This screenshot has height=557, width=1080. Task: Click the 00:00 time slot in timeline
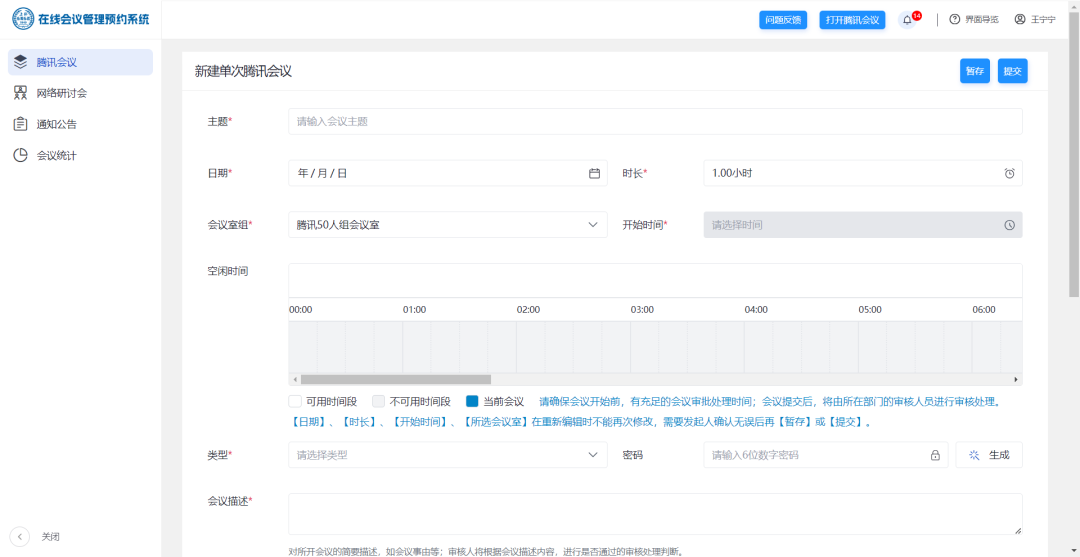tap(302, 347)
